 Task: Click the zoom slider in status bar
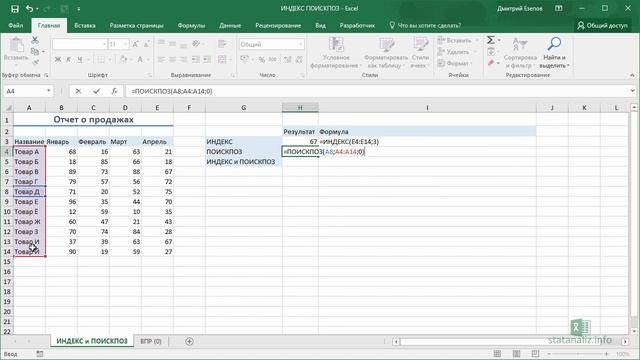[578, 354]
